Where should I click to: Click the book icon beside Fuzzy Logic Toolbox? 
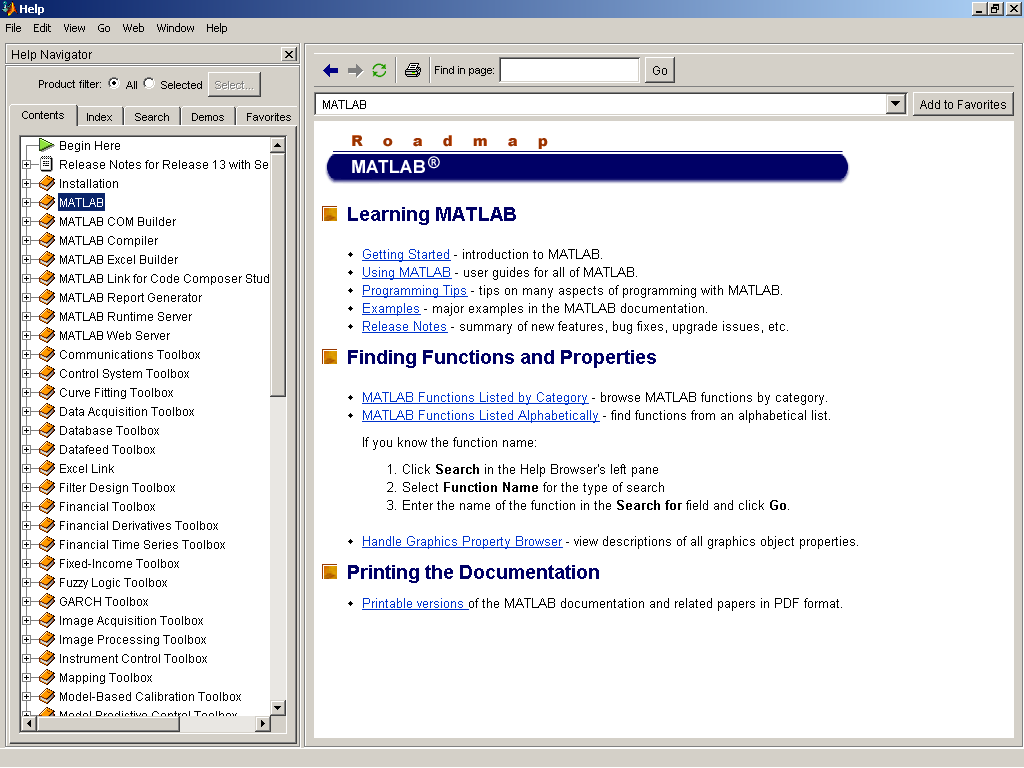coord(46,581)
